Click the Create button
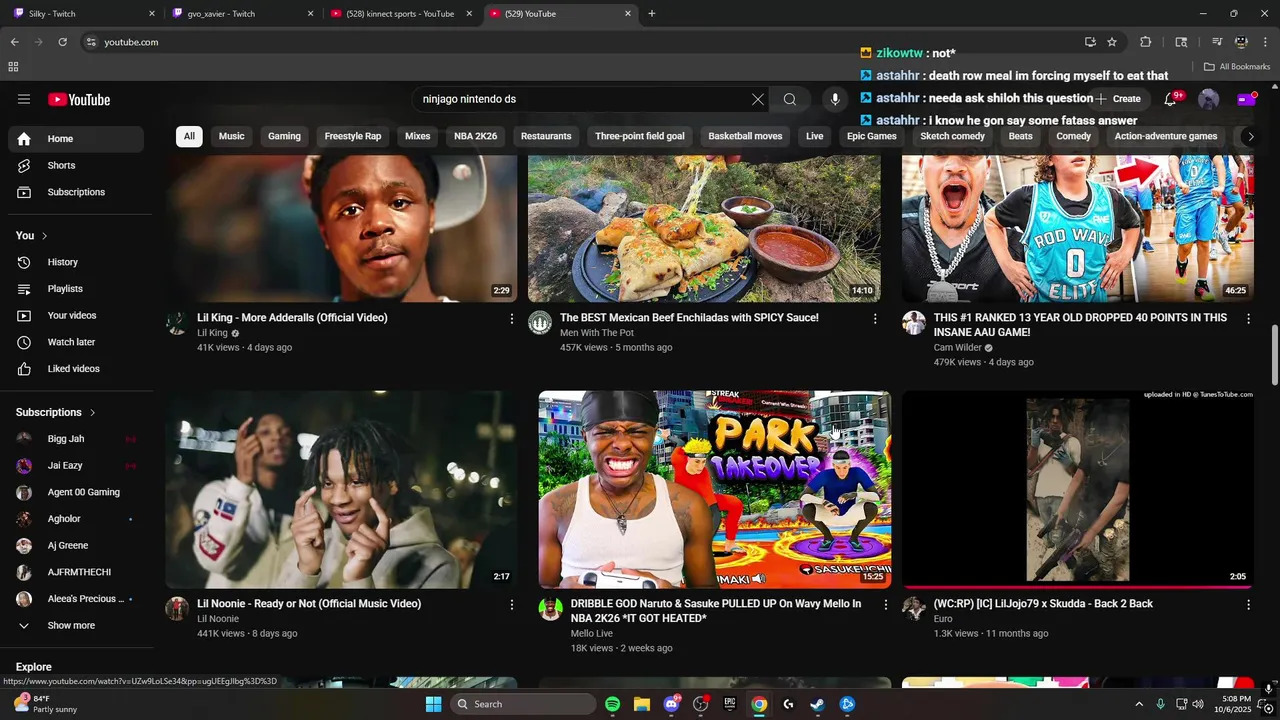This screenshot has height=720, width=1280. click(x=1119, y=99)
